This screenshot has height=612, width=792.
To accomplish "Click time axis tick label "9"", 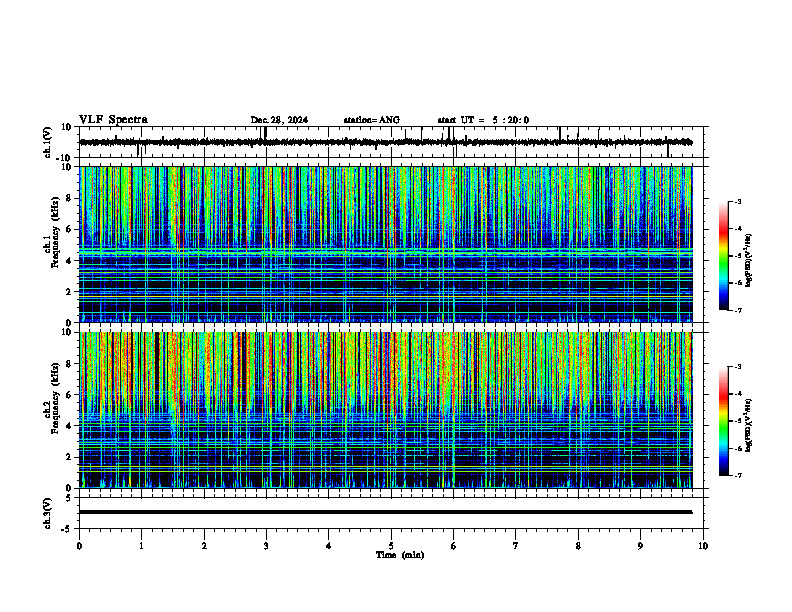I will pos(640,546).
